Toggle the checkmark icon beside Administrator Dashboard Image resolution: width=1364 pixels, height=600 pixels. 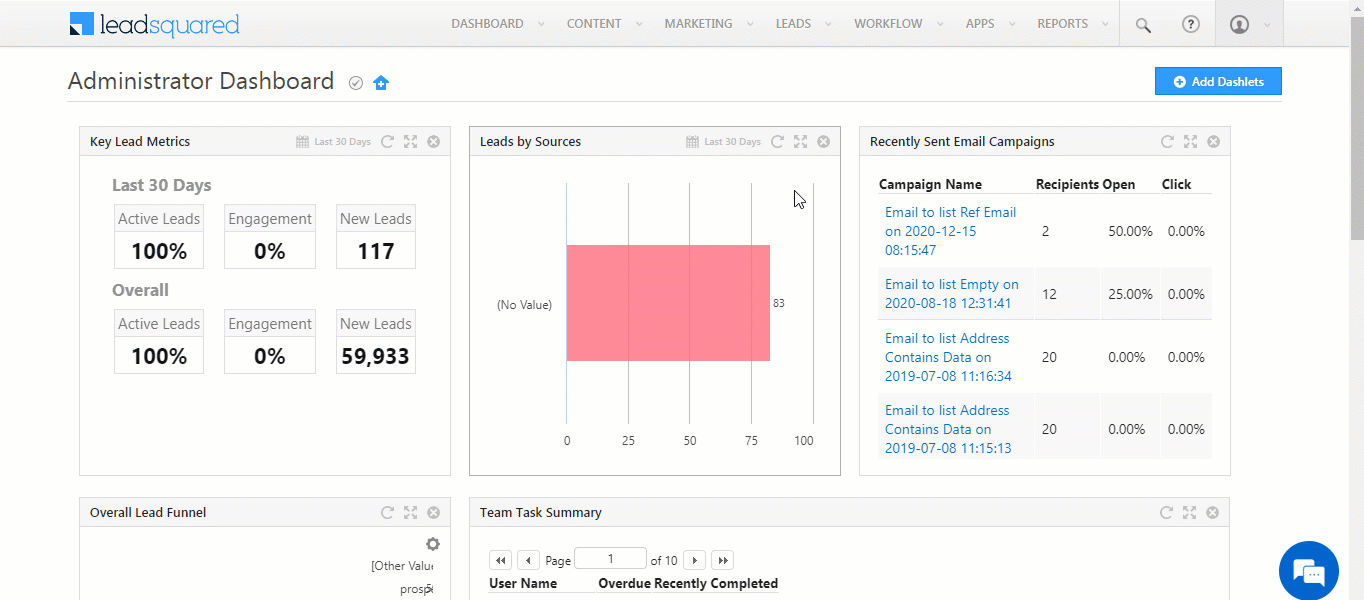(355, 83)
